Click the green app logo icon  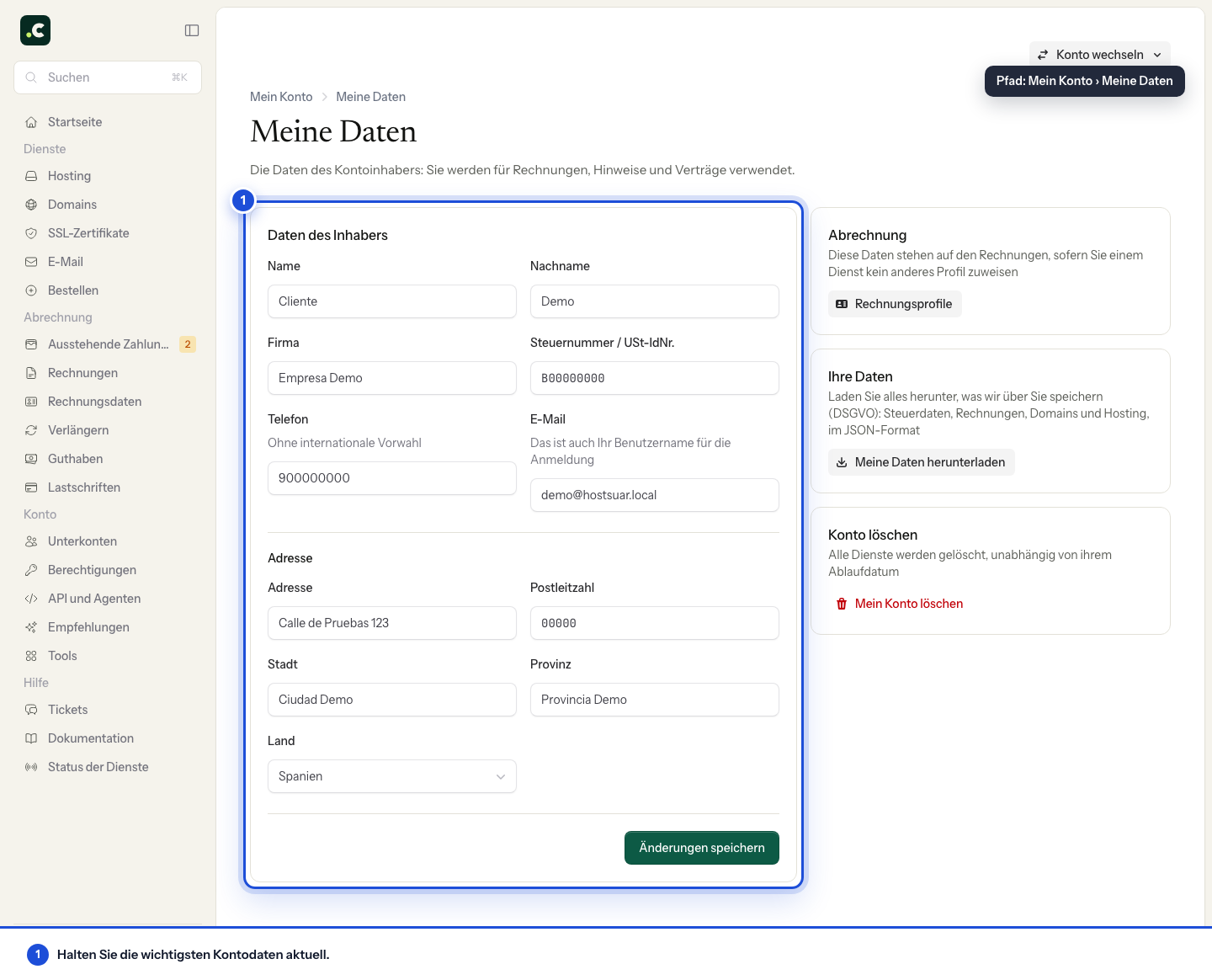click(35, 30)
